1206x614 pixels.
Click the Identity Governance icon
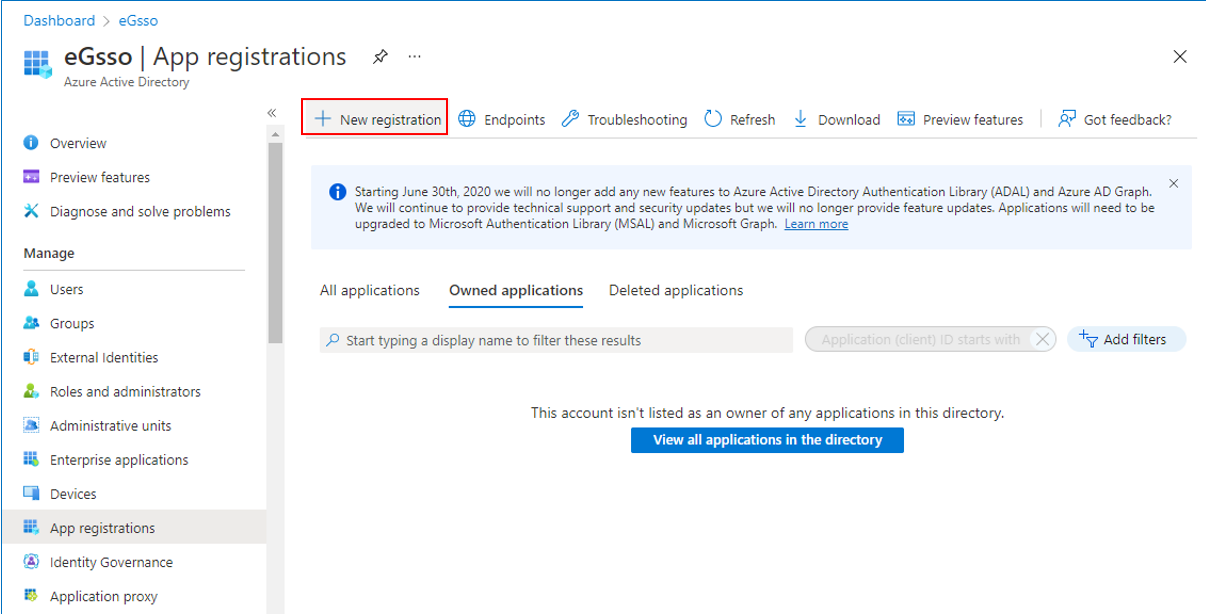(31, 562)
